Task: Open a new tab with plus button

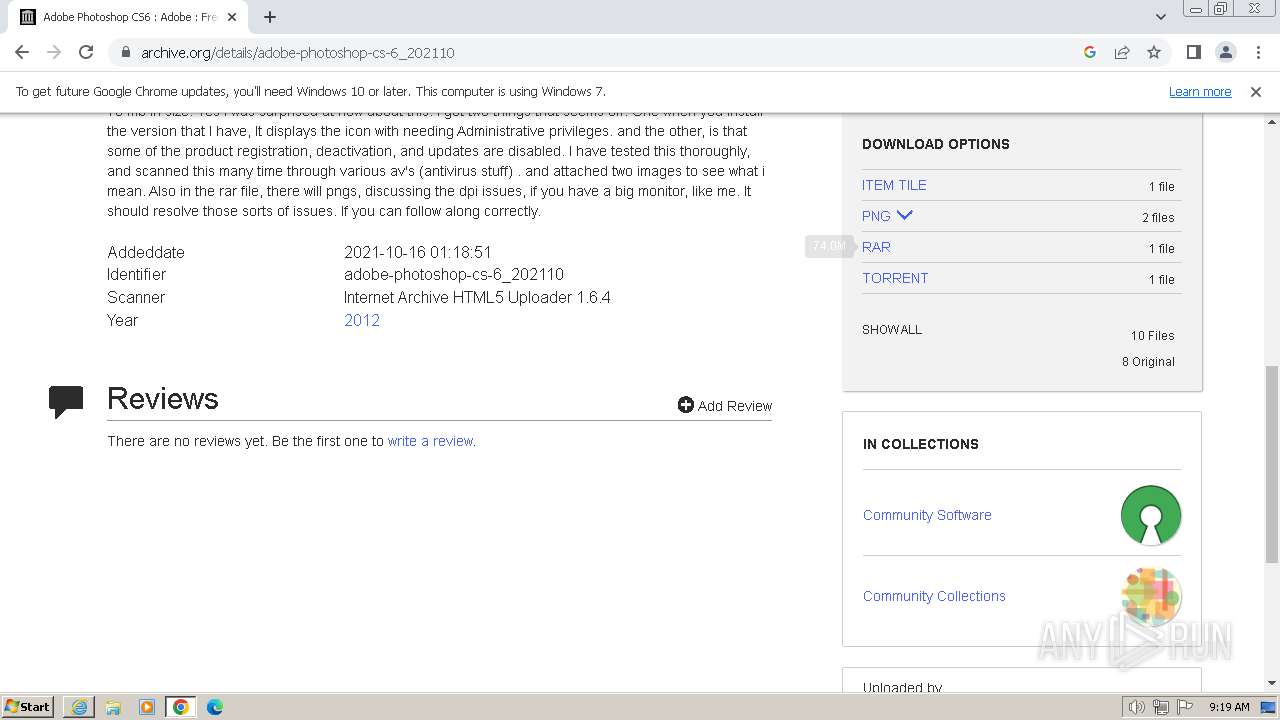Action: click(x=270, y=17)
